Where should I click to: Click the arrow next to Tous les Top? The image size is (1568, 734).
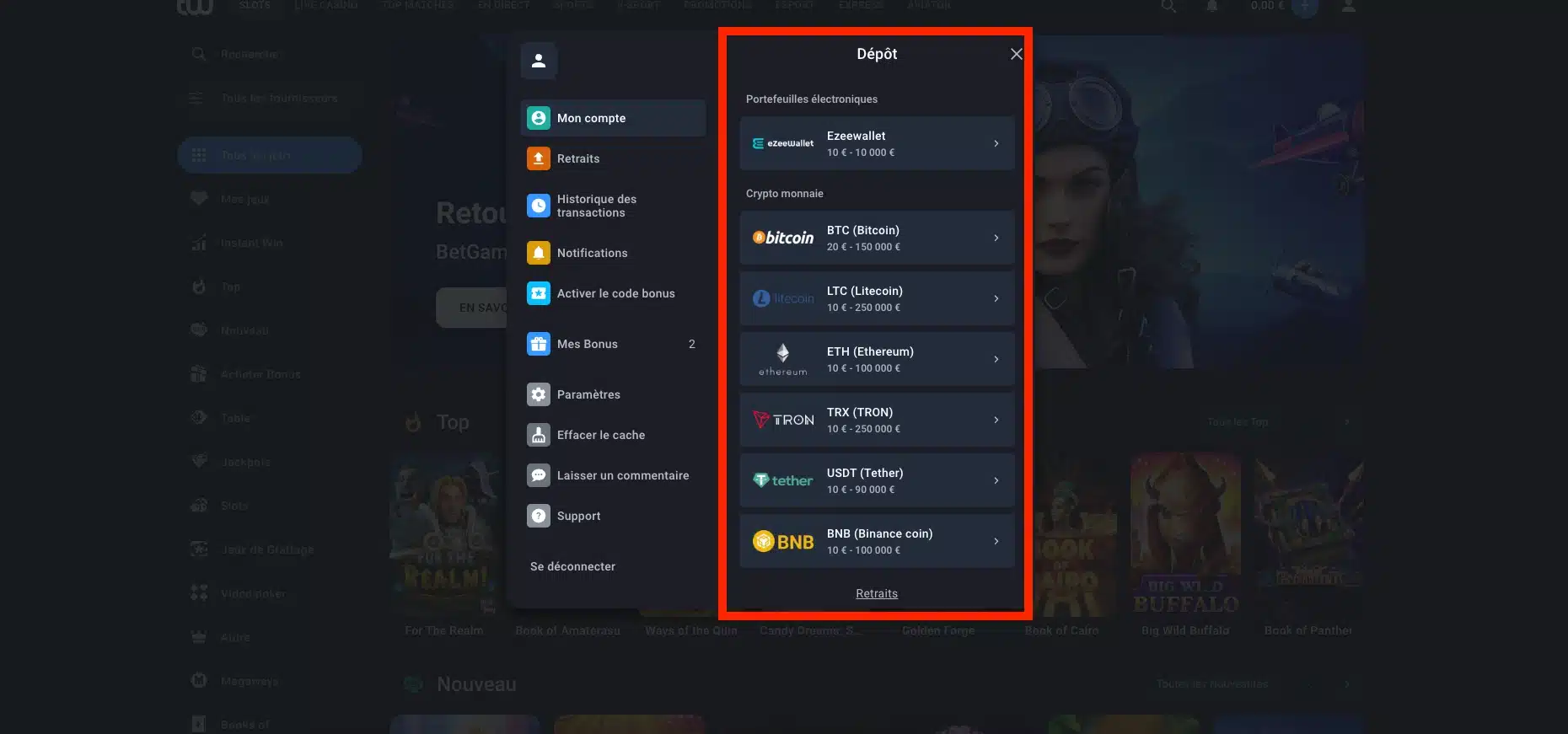[1346, 422]
